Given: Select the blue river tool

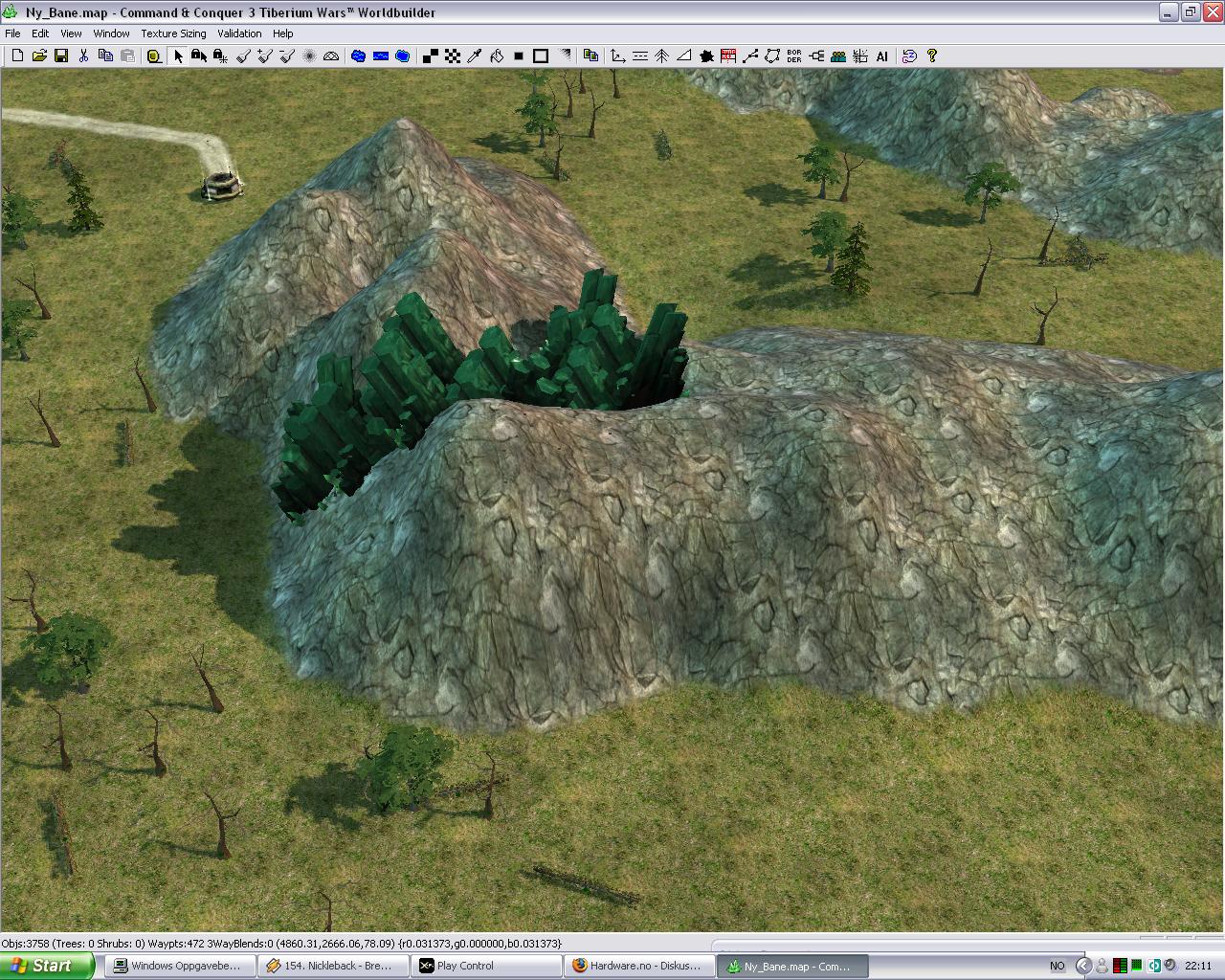Looking at the screenshot, I should 381,56.
